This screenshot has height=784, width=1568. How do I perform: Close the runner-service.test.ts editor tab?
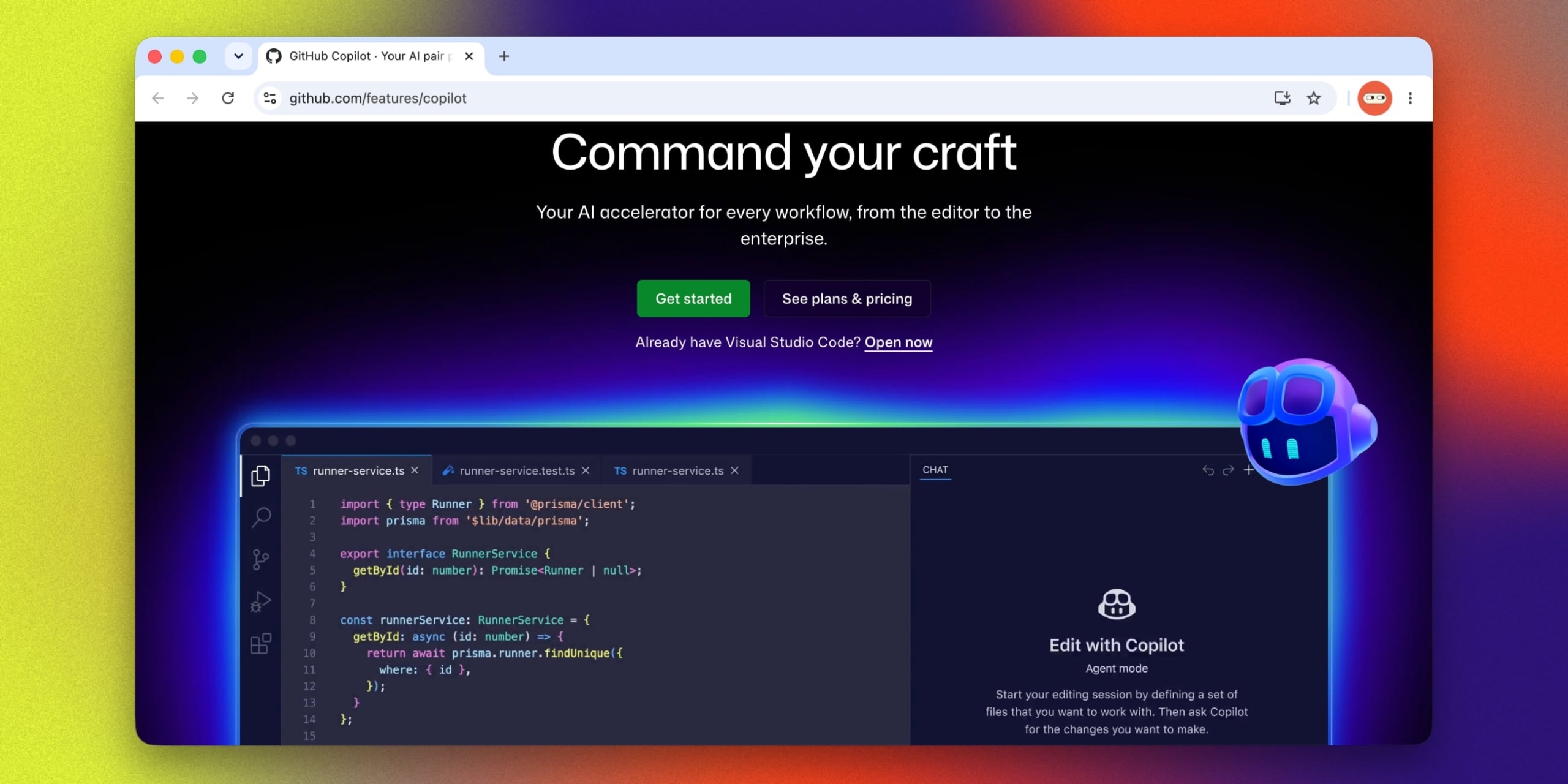click(x=586, y=470)
